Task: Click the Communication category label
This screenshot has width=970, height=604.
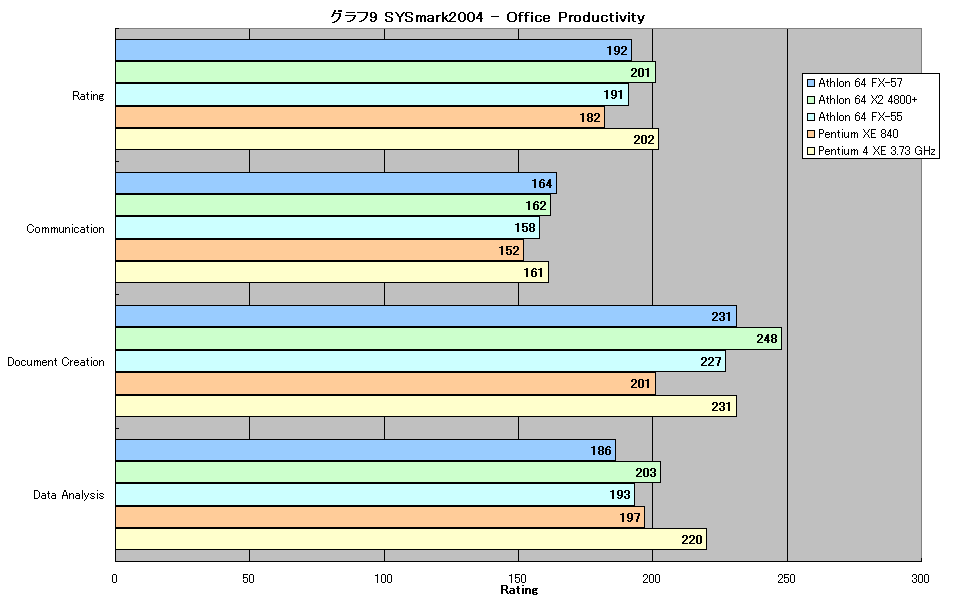Action: click(x=65, y=229)
